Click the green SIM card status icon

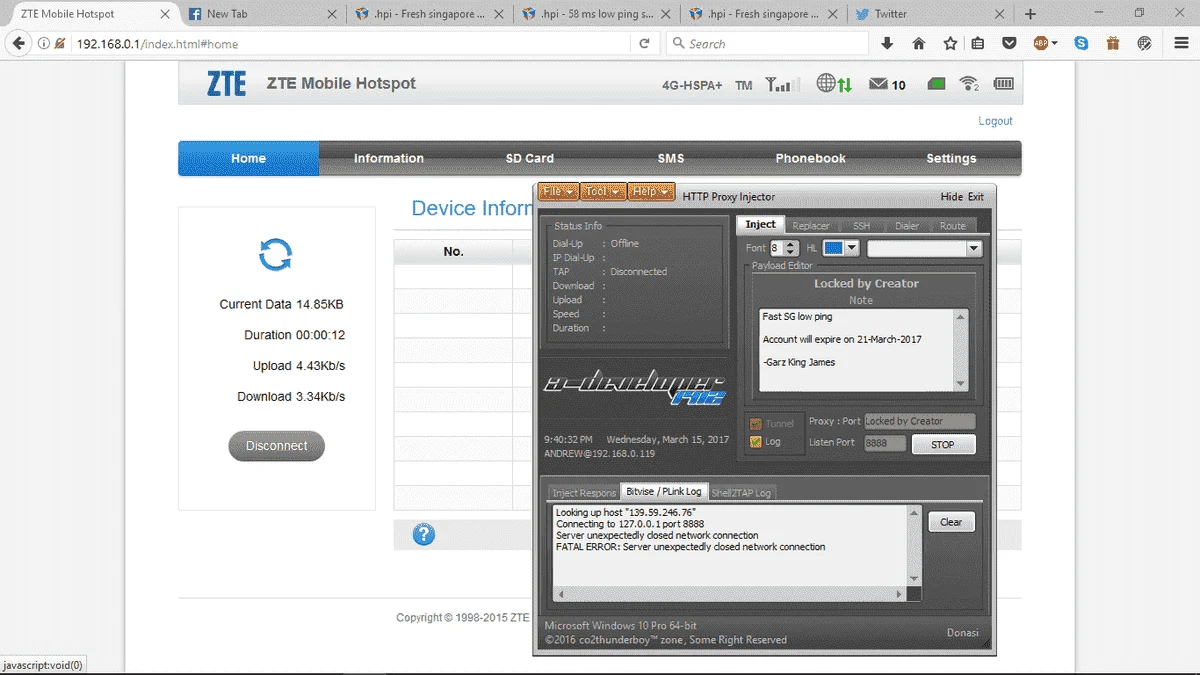point(936,84)
